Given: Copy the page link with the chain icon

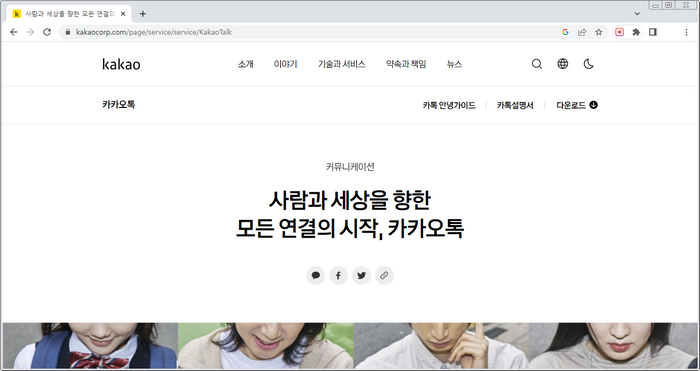Looking at the screenshot, I should click(x=384, y=275).
